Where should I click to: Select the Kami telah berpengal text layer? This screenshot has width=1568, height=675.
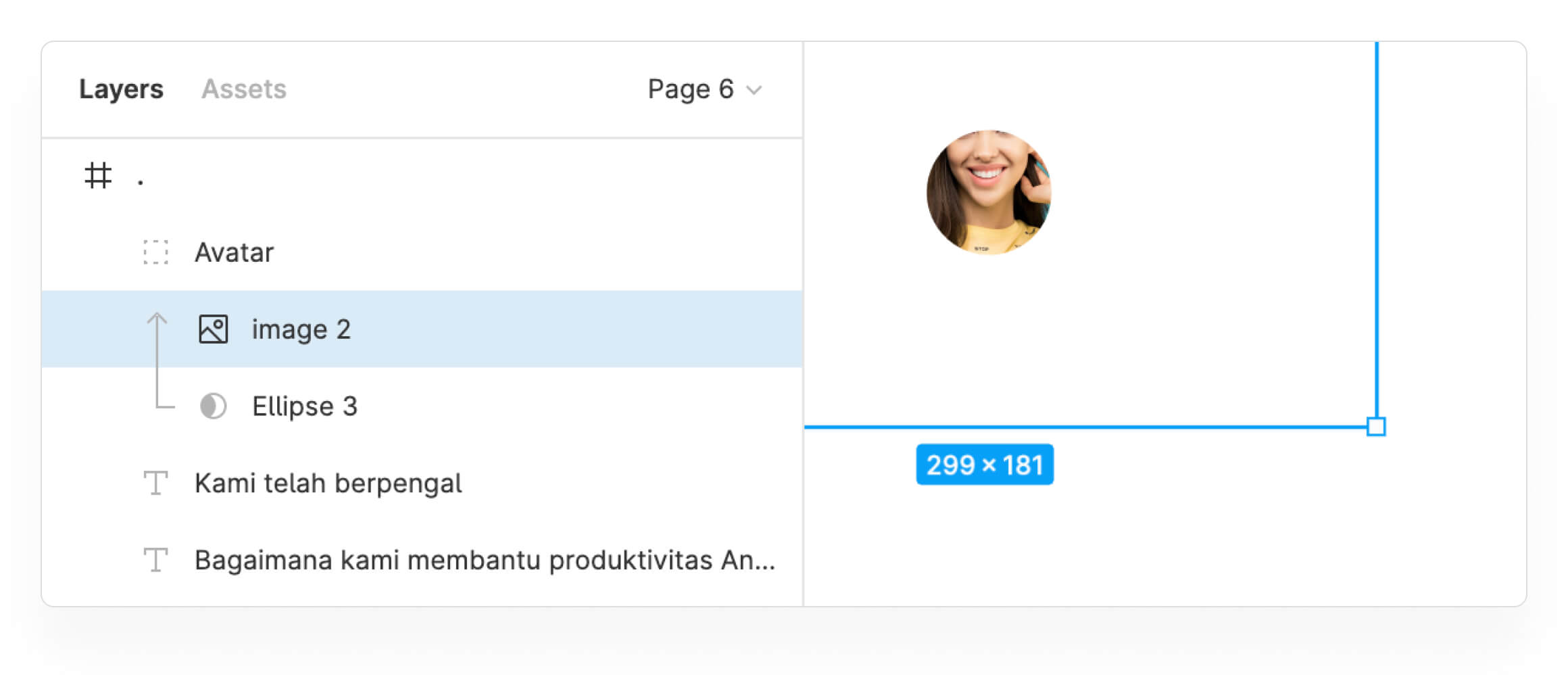point(328,484)
